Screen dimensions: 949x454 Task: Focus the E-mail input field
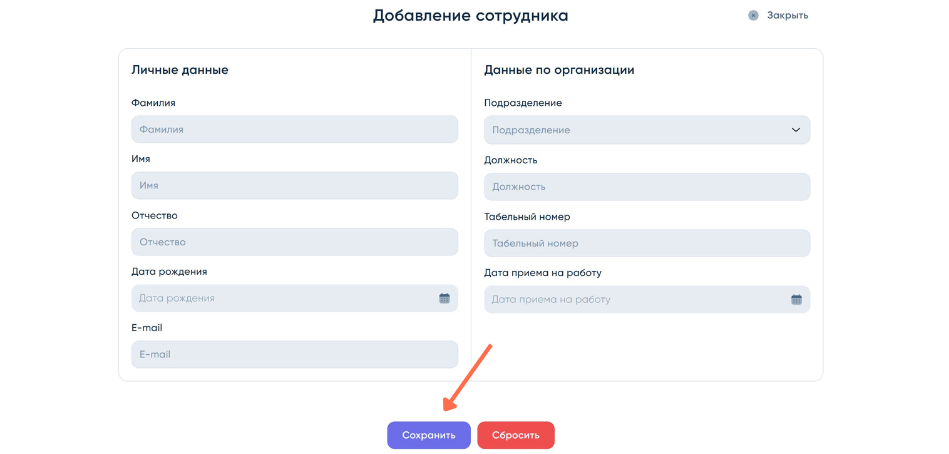tap(294, 354)
